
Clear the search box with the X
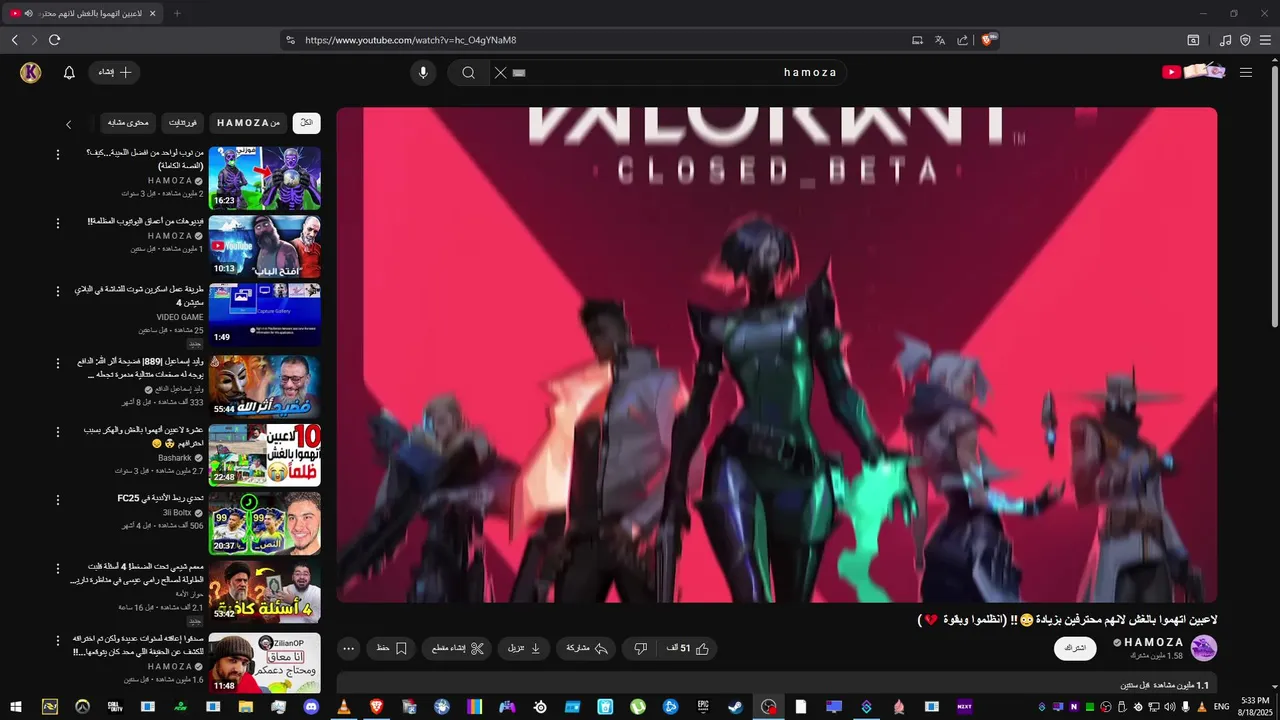501,72
